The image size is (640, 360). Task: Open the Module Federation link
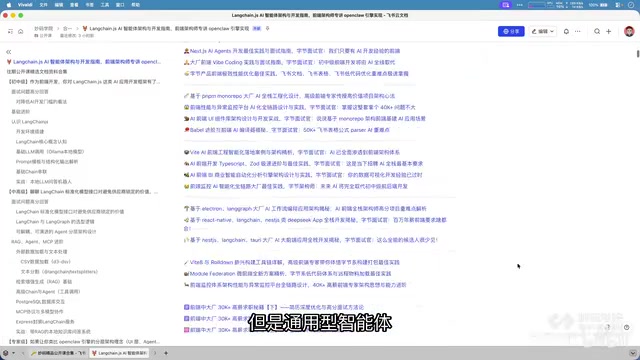pos(290,273)
